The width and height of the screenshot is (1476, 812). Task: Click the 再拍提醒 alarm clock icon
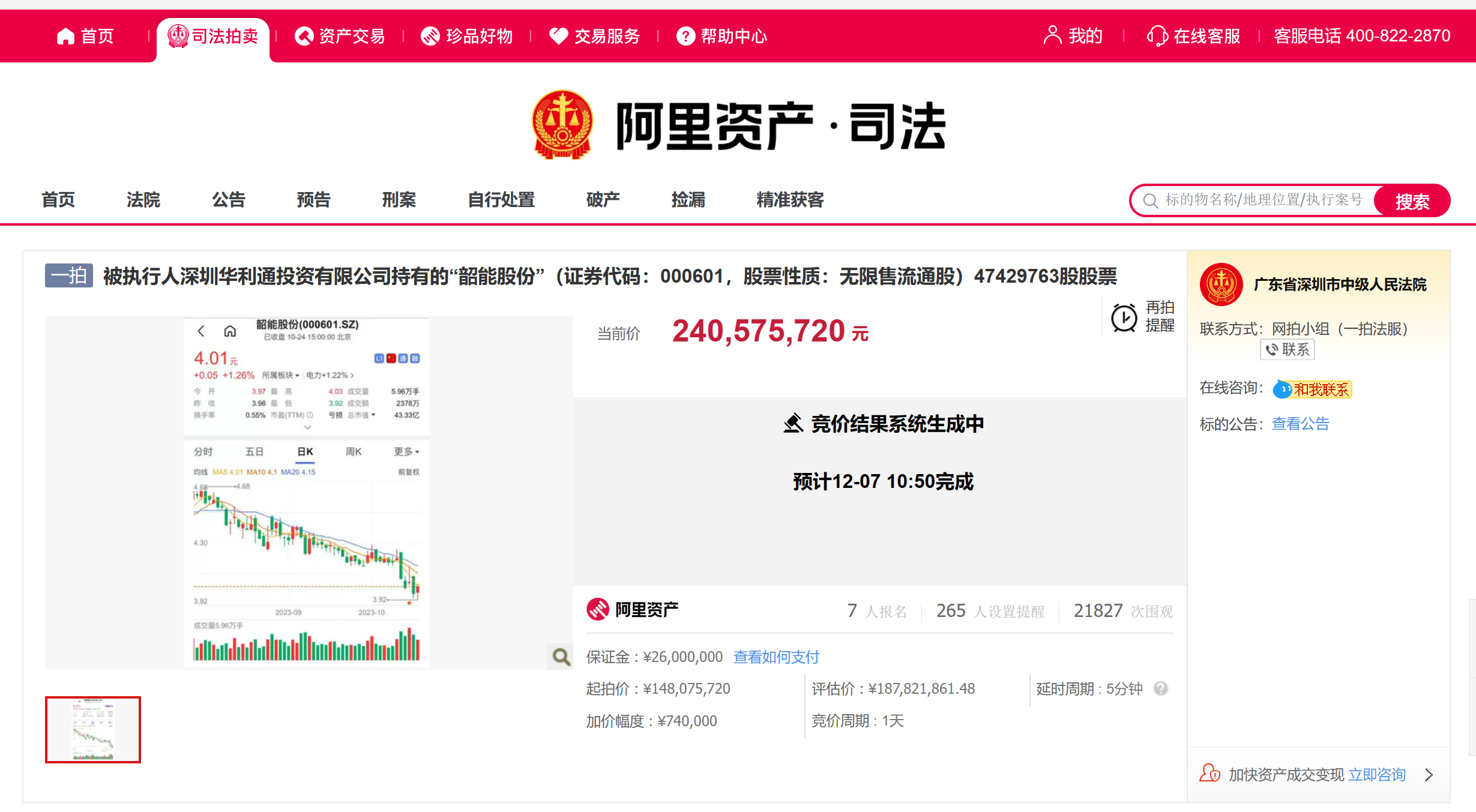tap(1124, 317)
